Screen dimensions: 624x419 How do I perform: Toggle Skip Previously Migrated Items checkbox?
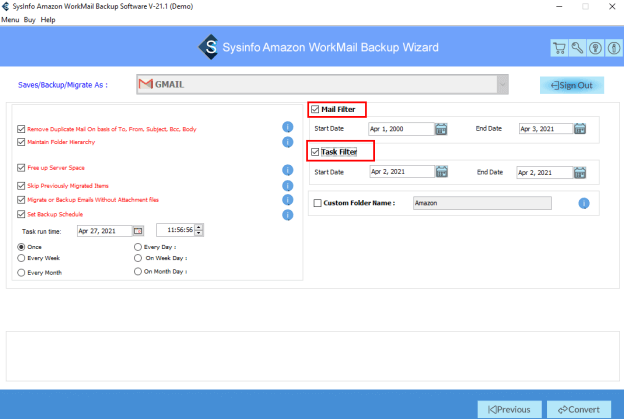[21, 186]
